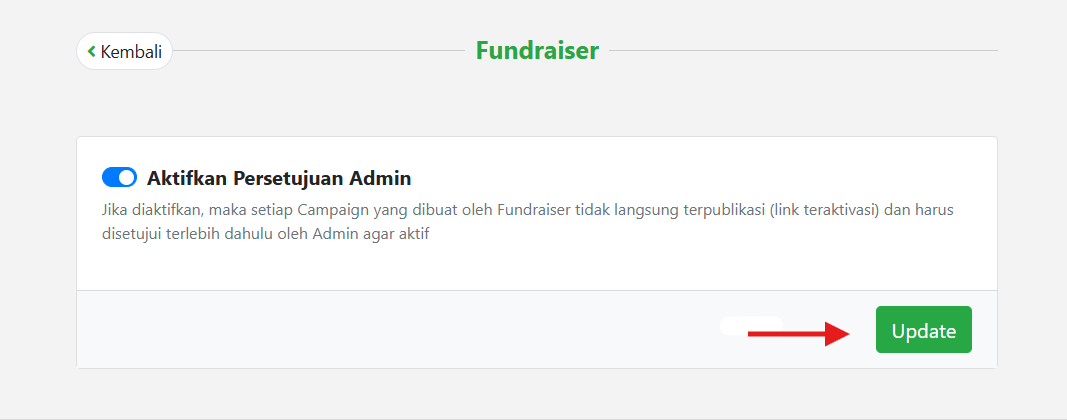The image size is (1067, 420).
Task: Go back with the Kembali button
Action: click(x=124, y=51)
